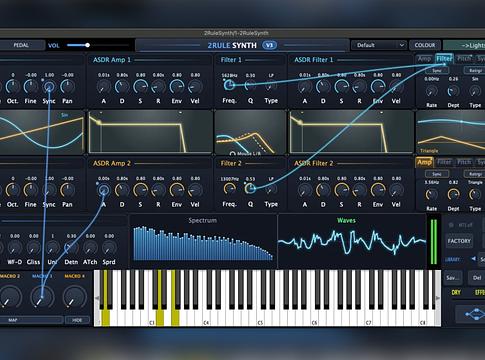This screenshot has height=360, width=485.
Task: Turn the Fine knob on oscillator 1
Action: pos(31,87)
